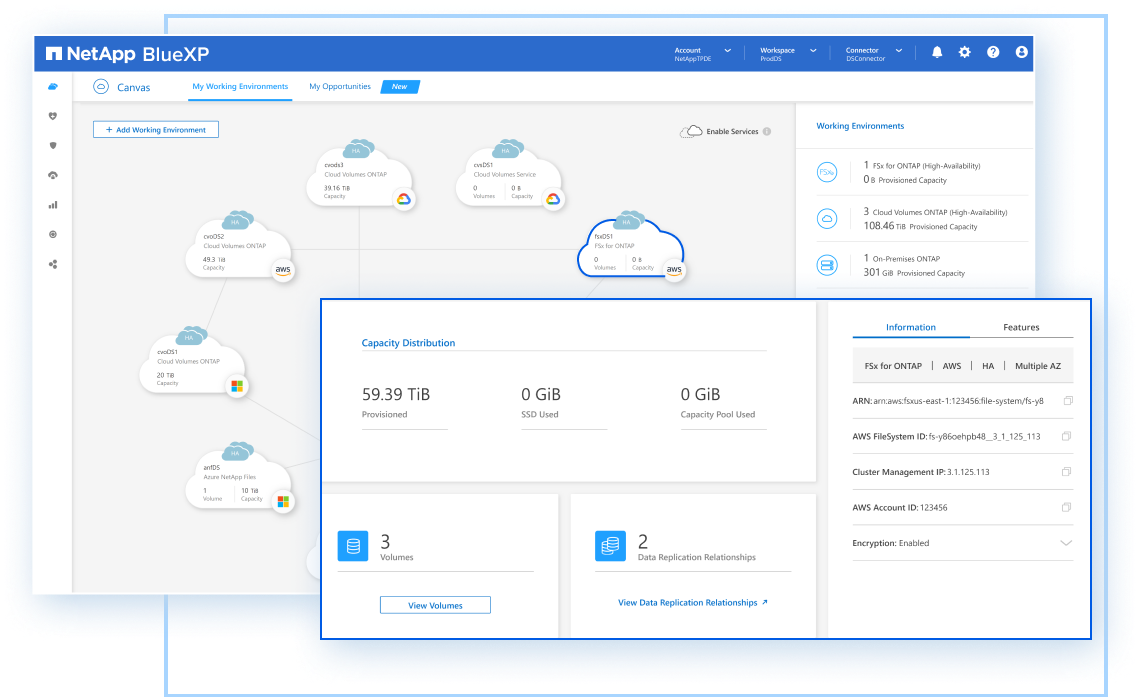This screenshot has width=1140, height=697.
Task: Copy the ARN value
Action: pos(1067,401)
